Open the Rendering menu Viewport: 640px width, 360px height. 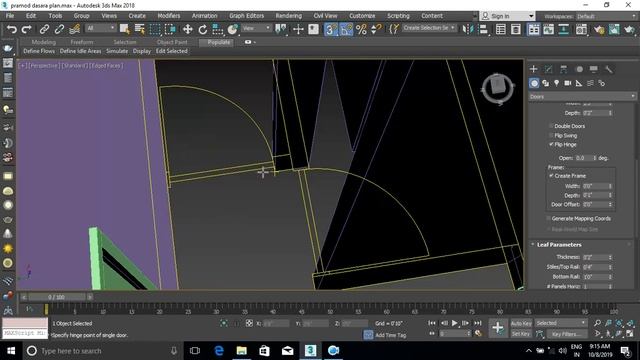coord(289,16)
